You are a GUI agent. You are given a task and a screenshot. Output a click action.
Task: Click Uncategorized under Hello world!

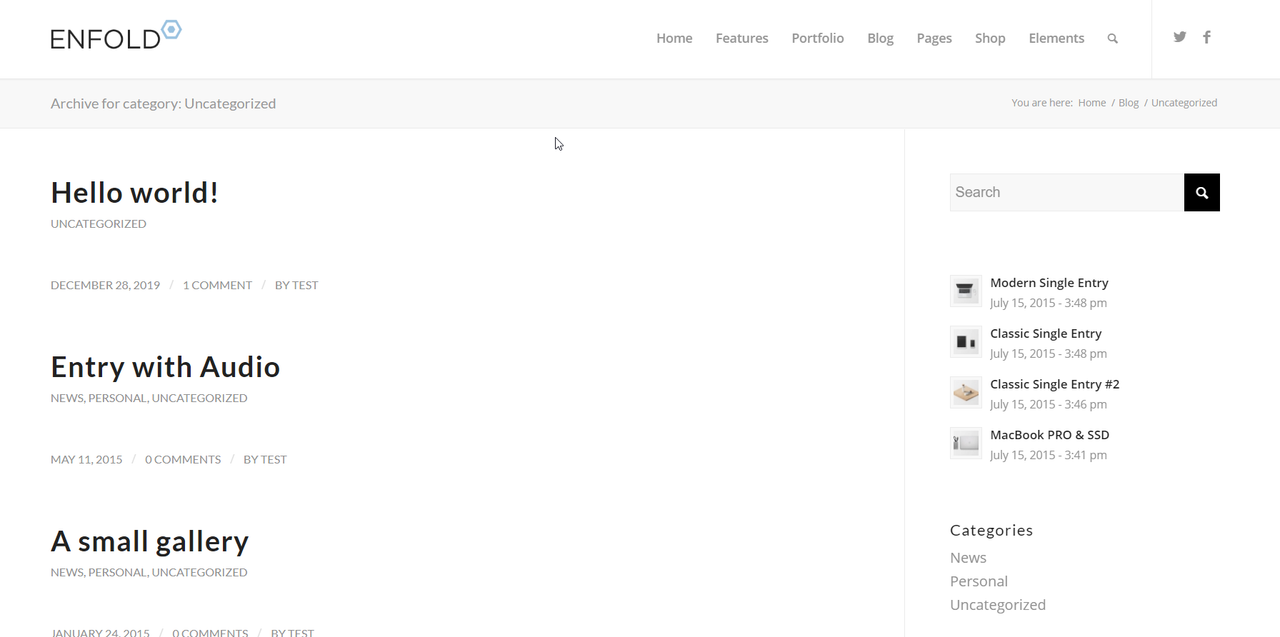[x=98, y=224]
